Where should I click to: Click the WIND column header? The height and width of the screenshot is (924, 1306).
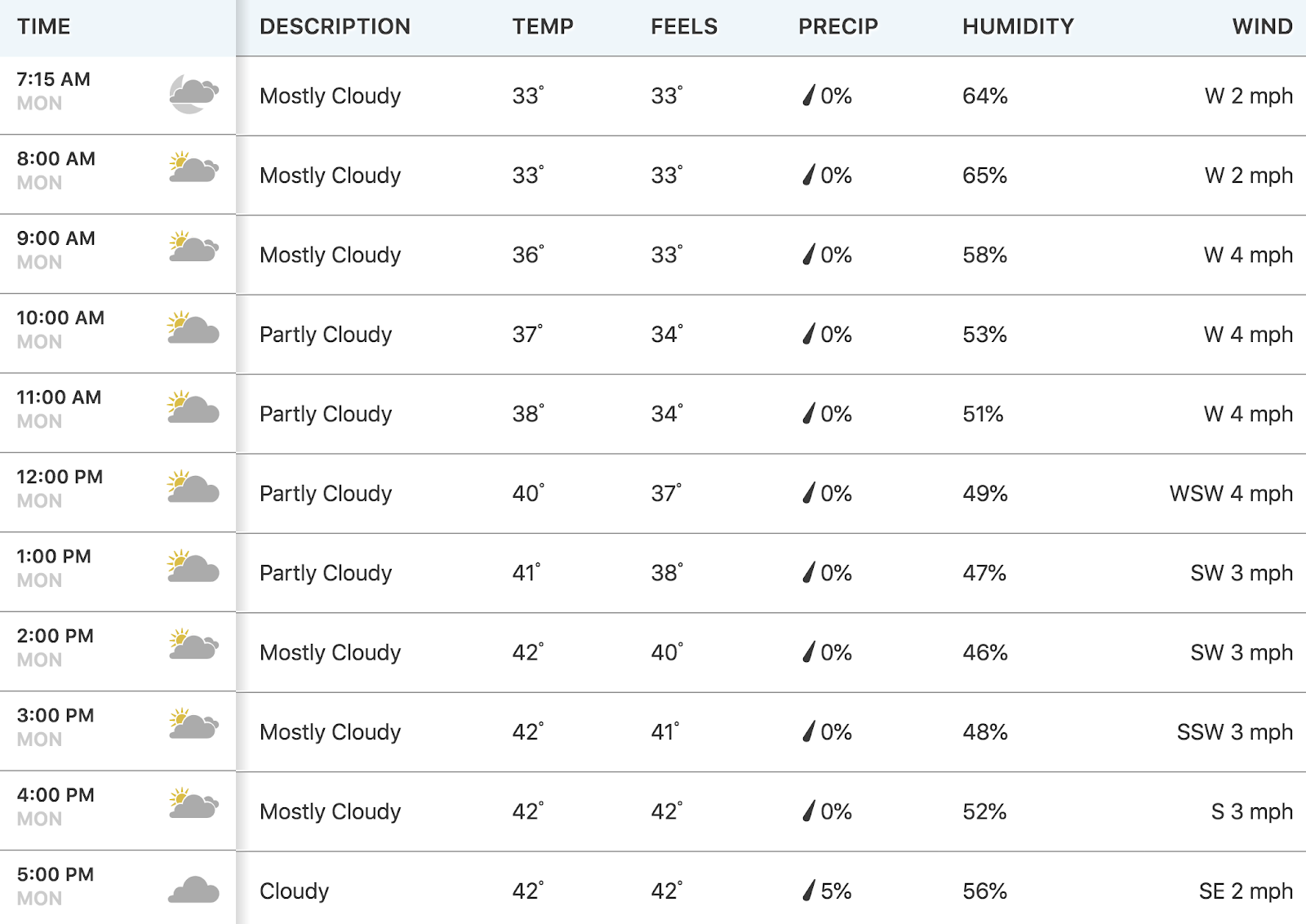[x=1263, y=27]
